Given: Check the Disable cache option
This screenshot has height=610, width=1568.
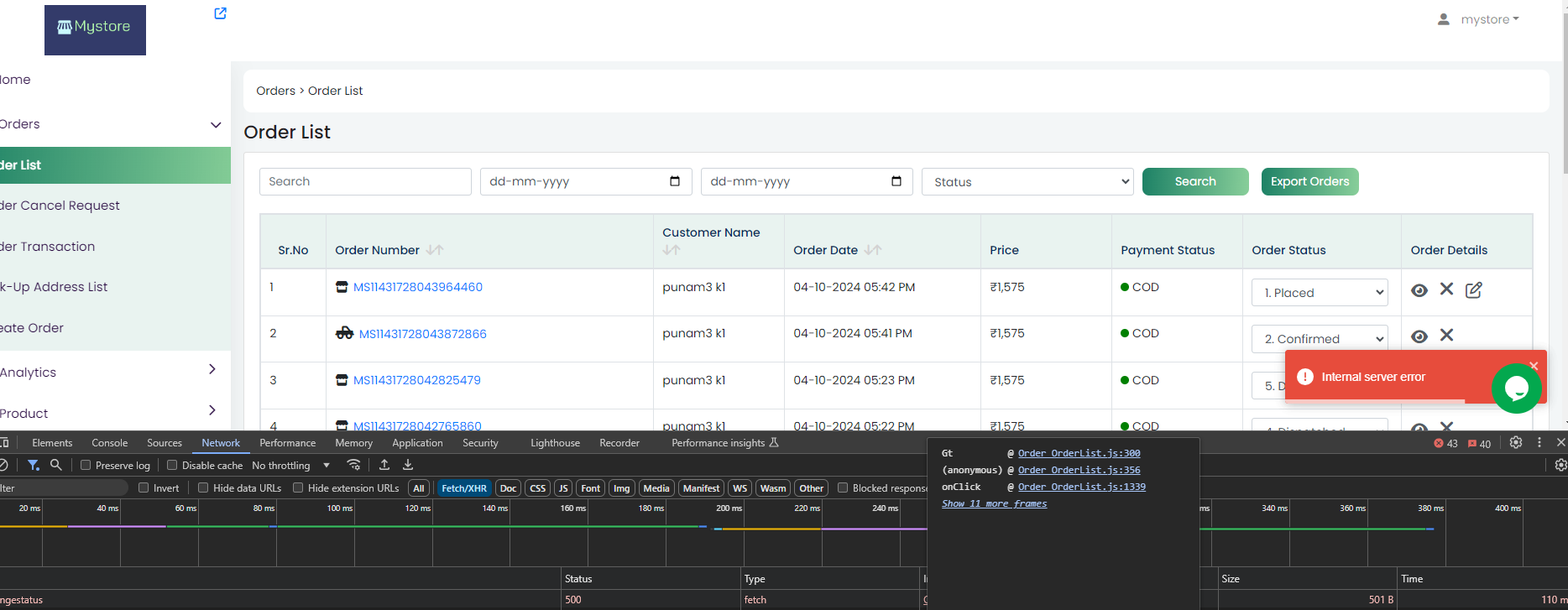Looking at the screenshot, I should pos(172,465).
